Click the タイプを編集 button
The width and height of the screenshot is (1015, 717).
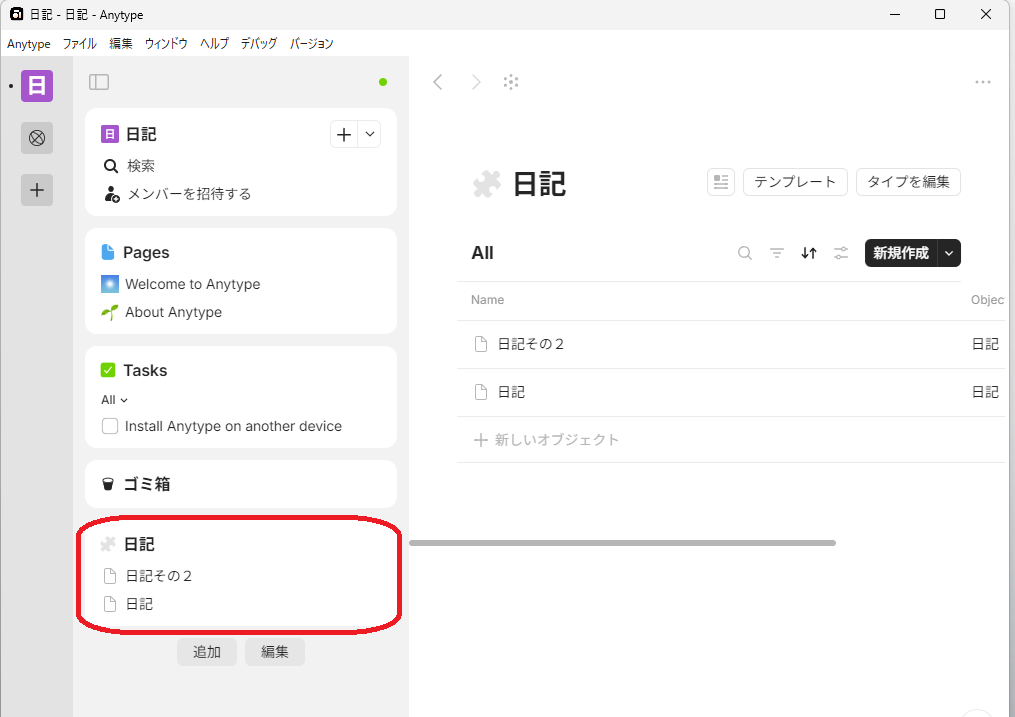pos(908,182)
